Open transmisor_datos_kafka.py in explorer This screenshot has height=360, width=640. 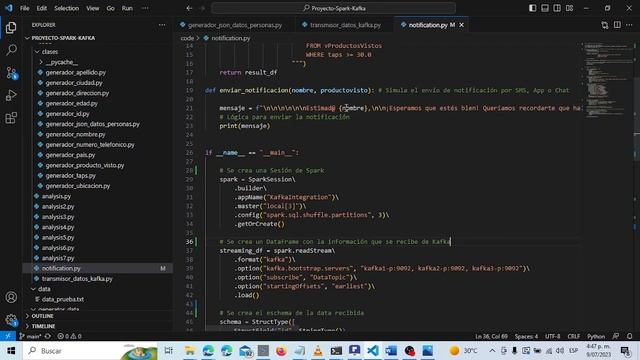77,279
